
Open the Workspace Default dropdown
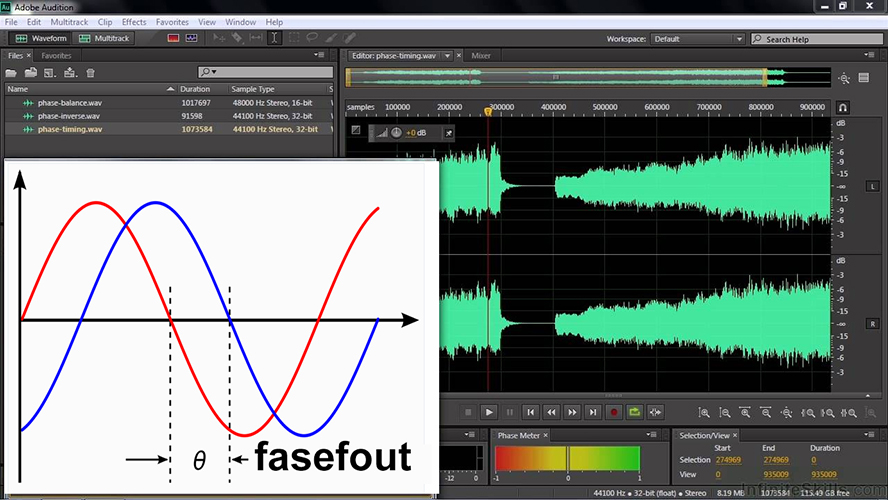[x=698, y=39]
